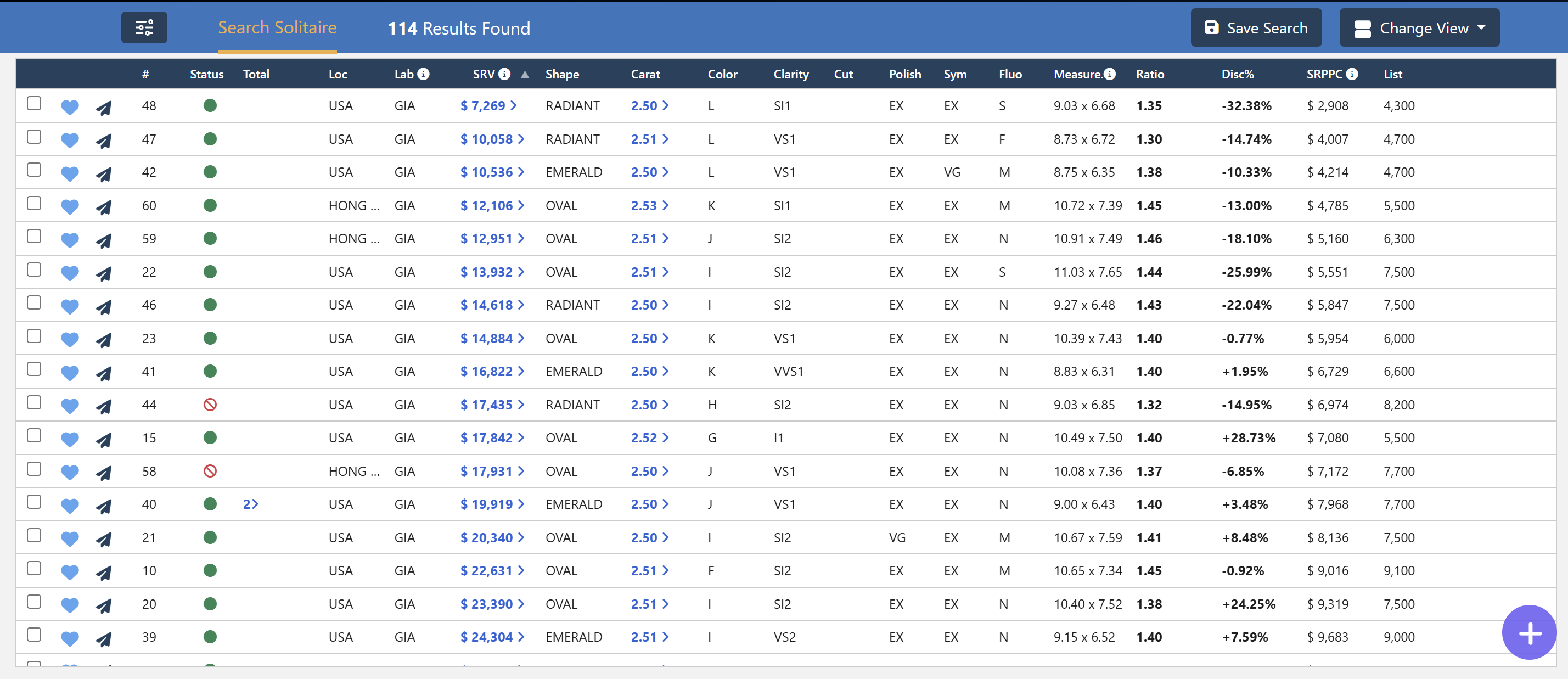
Task: Click the red blocked status icon on row 44
Action: 211,404
